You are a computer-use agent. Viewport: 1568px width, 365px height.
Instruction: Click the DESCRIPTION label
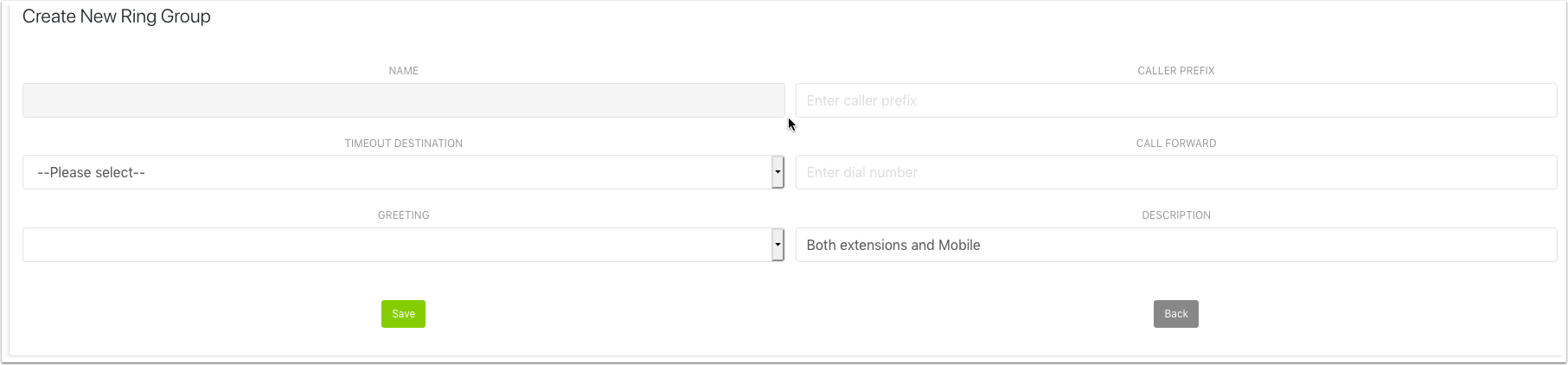click(1175, 215)
